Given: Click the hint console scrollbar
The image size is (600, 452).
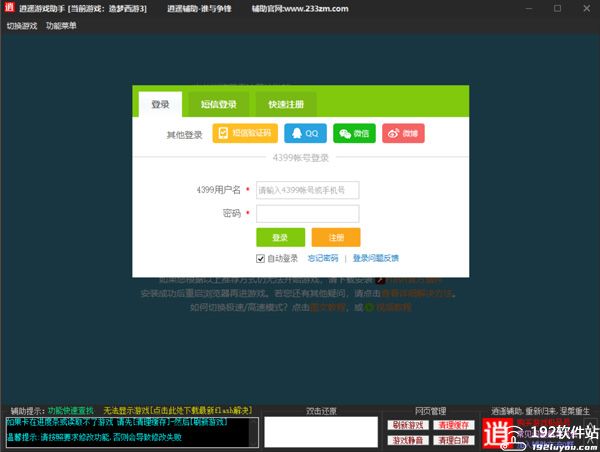Looking at the screenshot, I should pos(253,432).
